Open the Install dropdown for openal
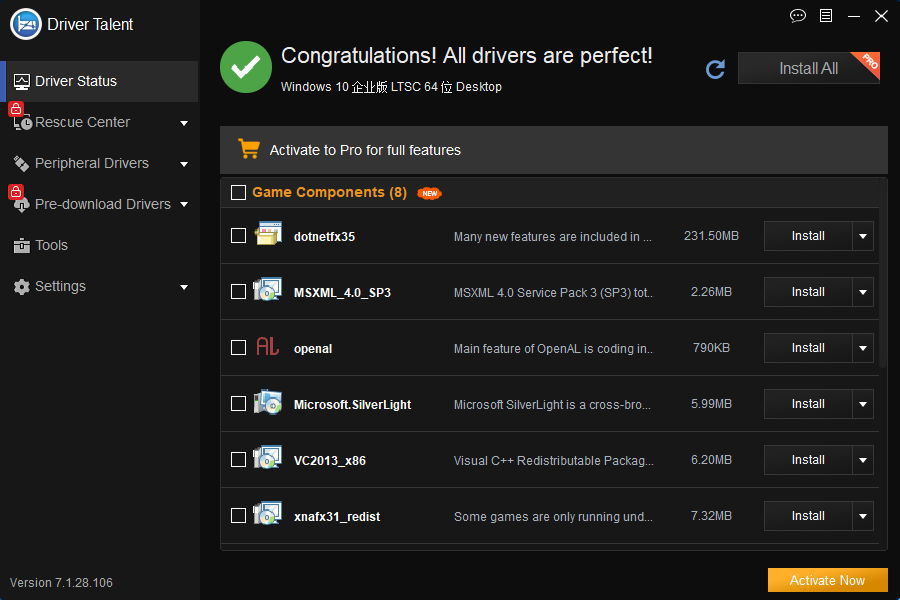The width and height of the screenshot is (900, 600). click(861, 347)
